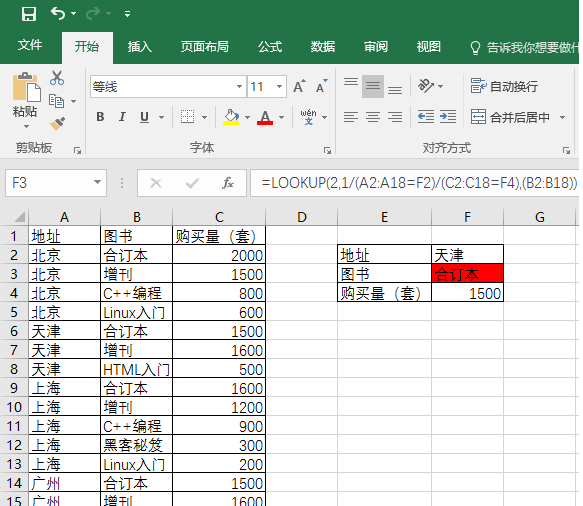The width and height of the screenshot is (583, 506).
Task: Switch to the 视图 tab
Action: point(428,47)
